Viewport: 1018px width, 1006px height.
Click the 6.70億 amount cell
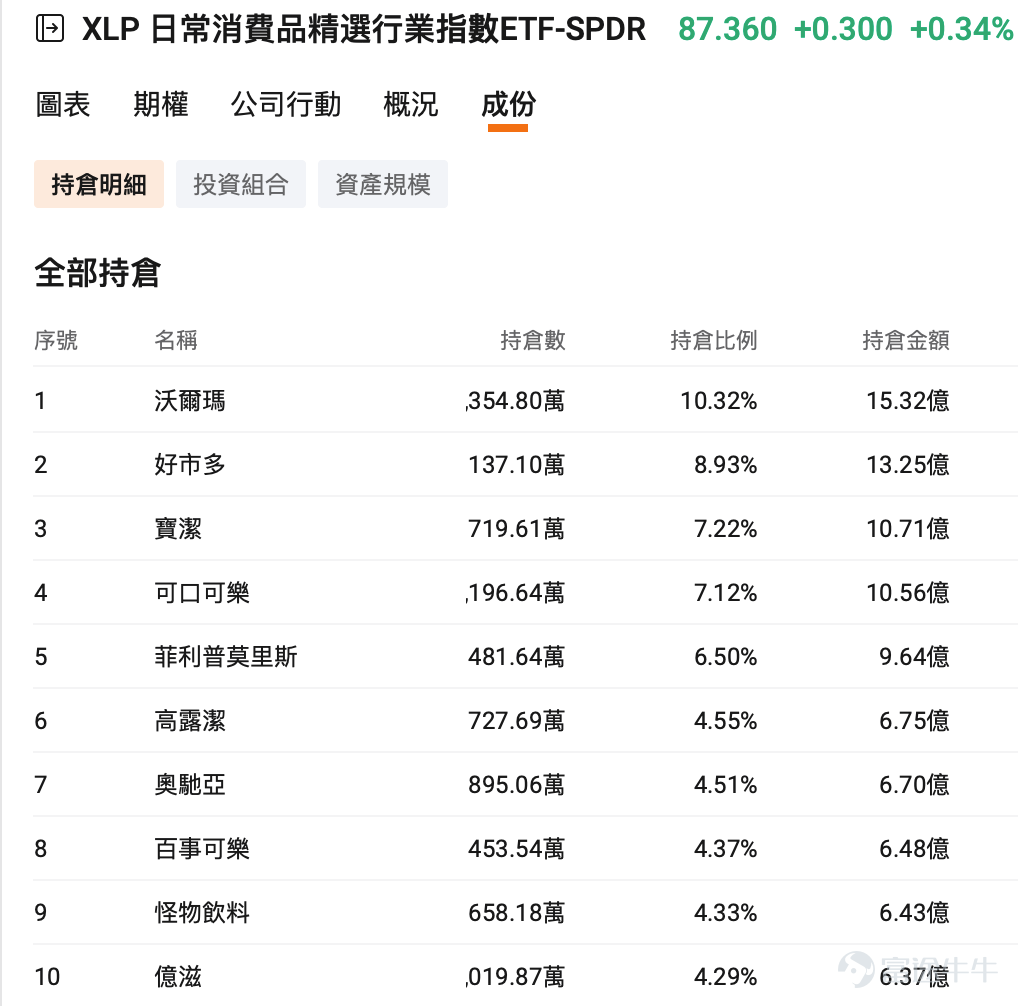(x=915, y=785)
